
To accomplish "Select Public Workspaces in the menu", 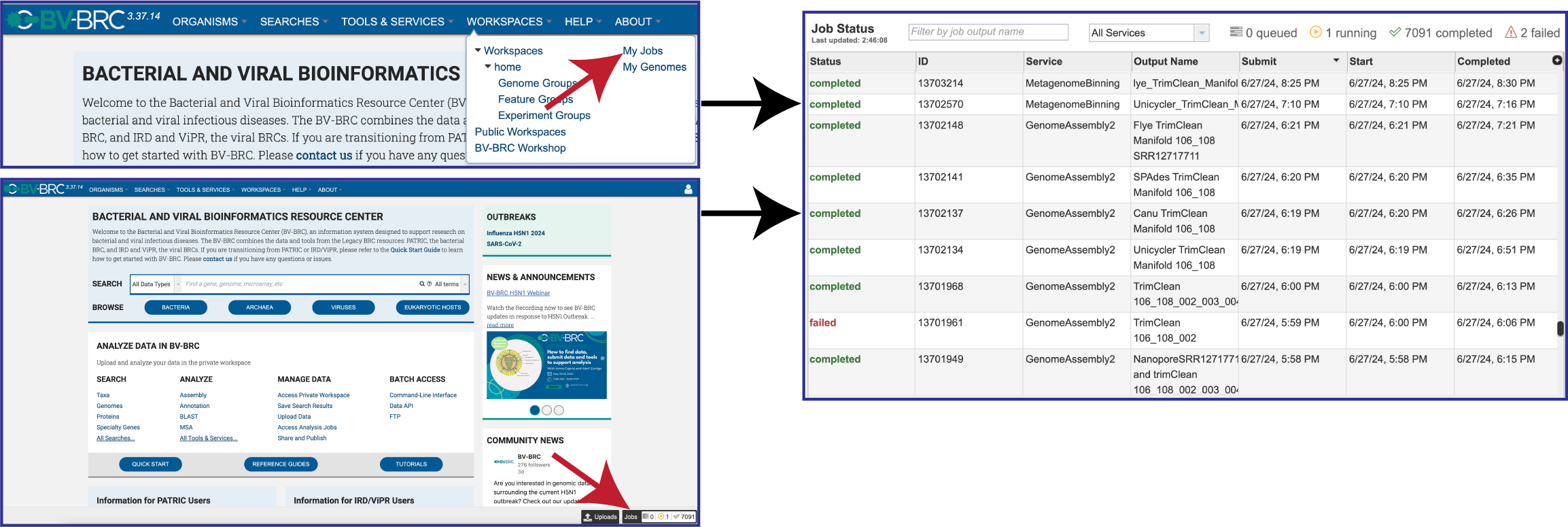I will 520,131.
